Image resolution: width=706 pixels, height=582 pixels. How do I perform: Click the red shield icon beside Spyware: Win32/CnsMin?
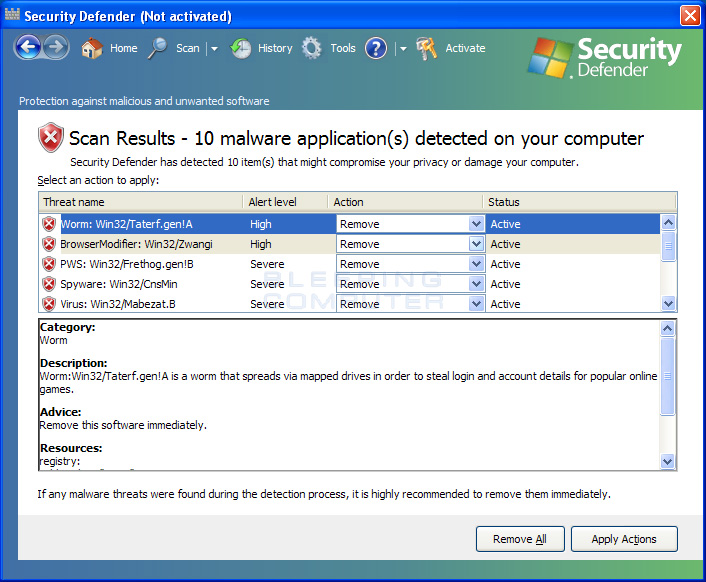(49, 284)
